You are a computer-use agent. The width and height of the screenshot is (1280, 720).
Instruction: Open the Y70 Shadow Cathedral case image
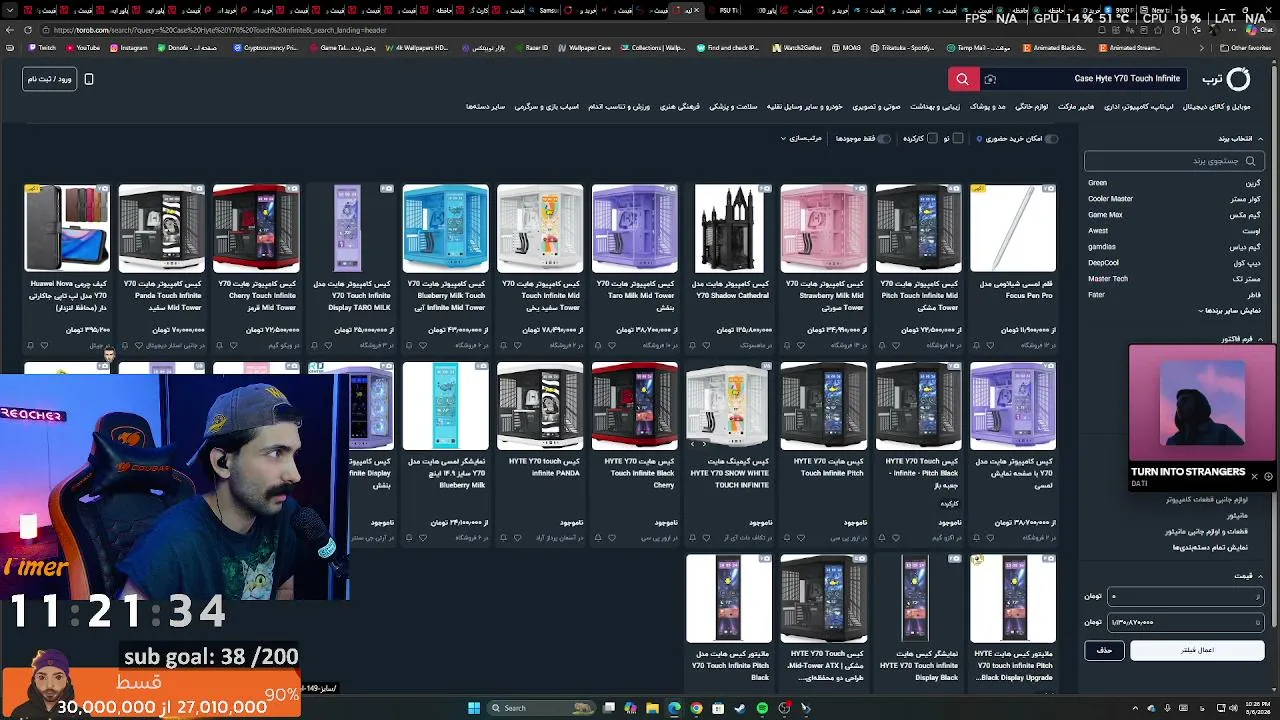tap(729, 228)
